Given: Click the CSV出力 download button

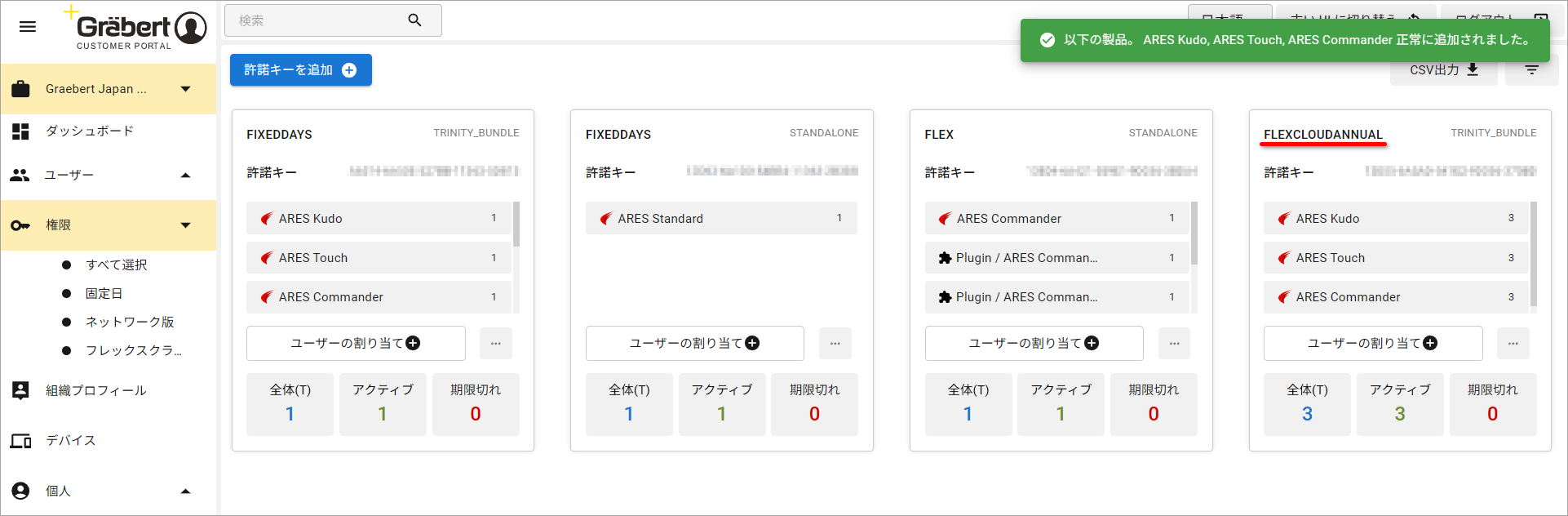Looking at the screenshot, I should coord(1443,70).
